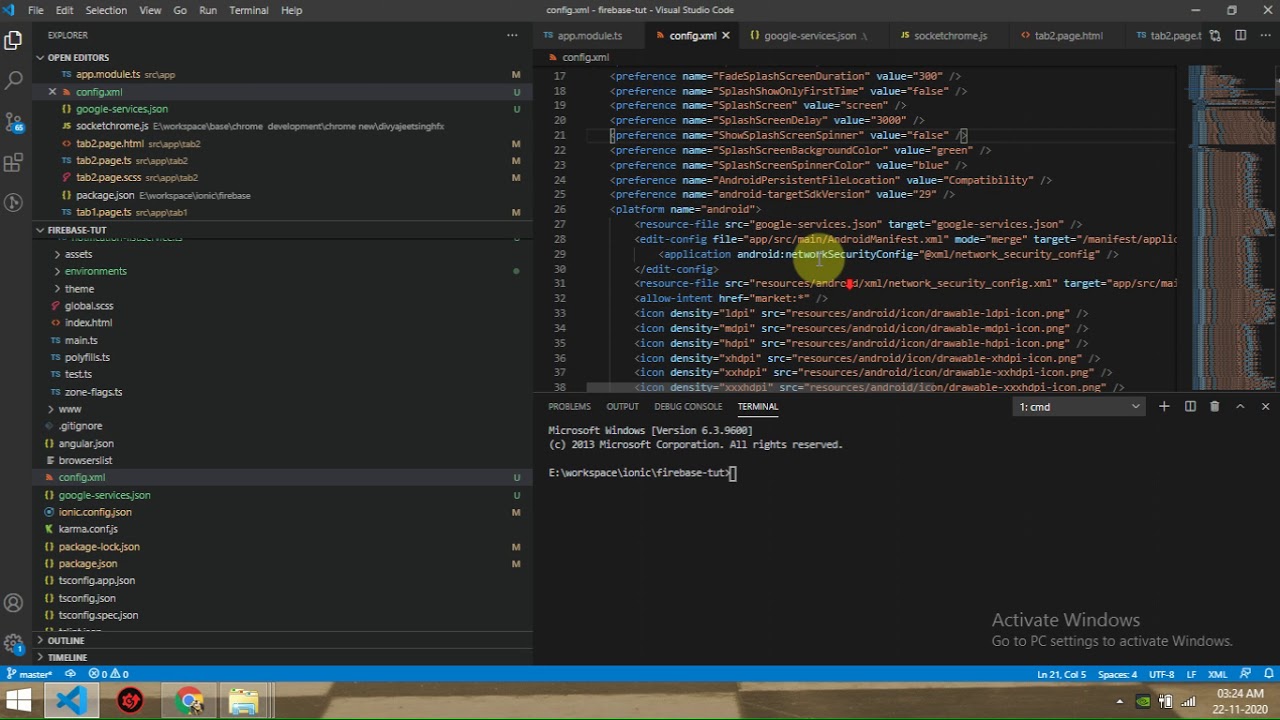
Task: Open Source Control view in activity bar
Action: click(x=14, y=121)
